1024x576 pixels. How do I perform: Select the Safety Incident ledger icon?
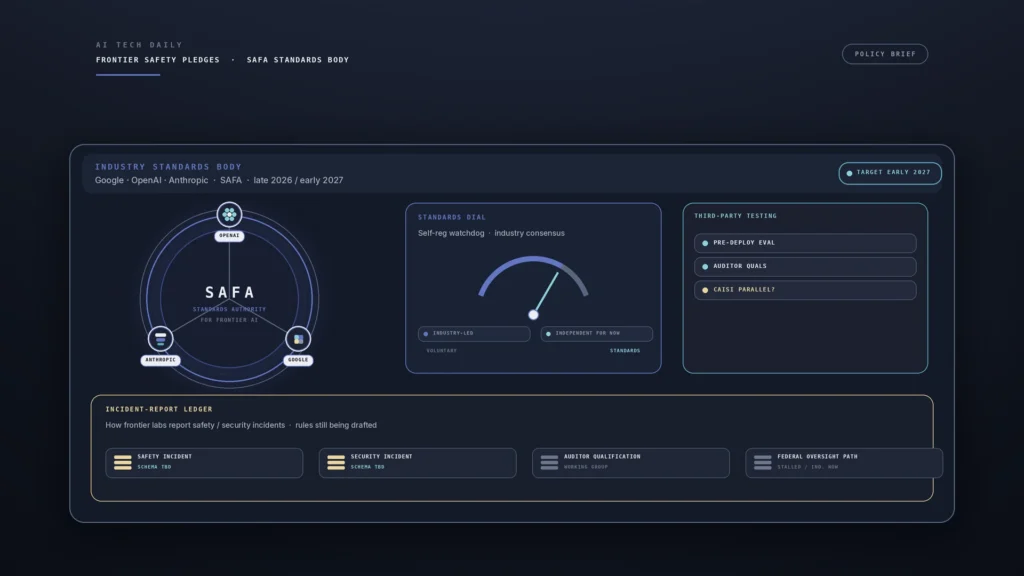point(123,462)
